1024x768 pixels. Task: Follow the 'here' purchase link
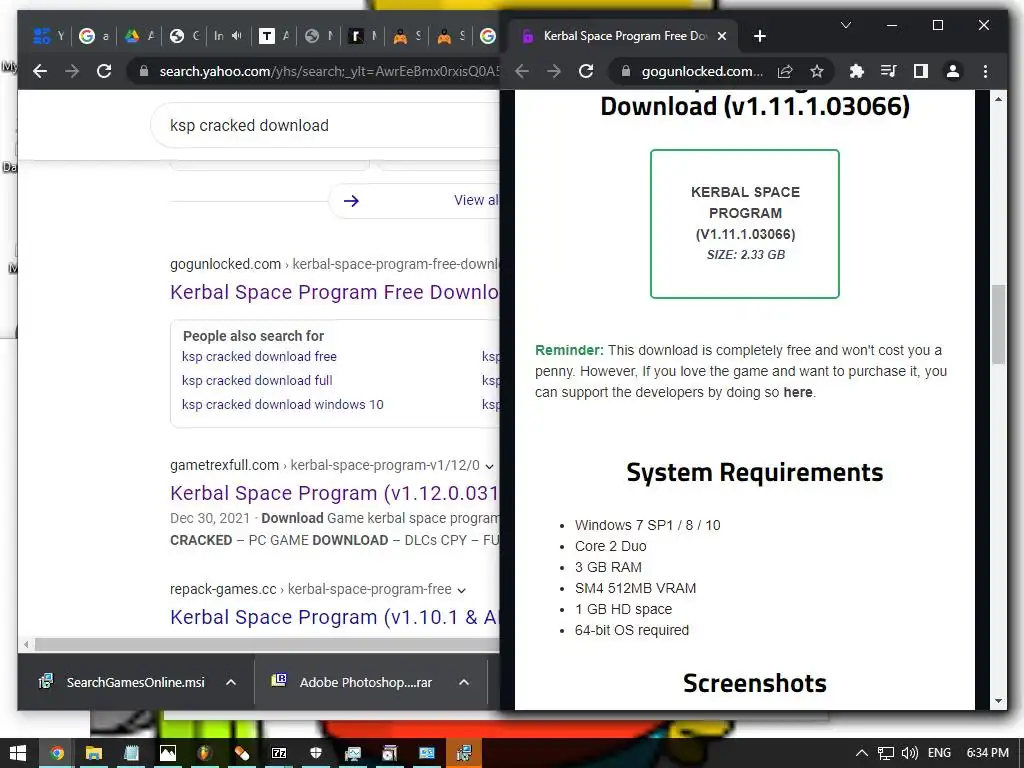[x=797, y=392]
